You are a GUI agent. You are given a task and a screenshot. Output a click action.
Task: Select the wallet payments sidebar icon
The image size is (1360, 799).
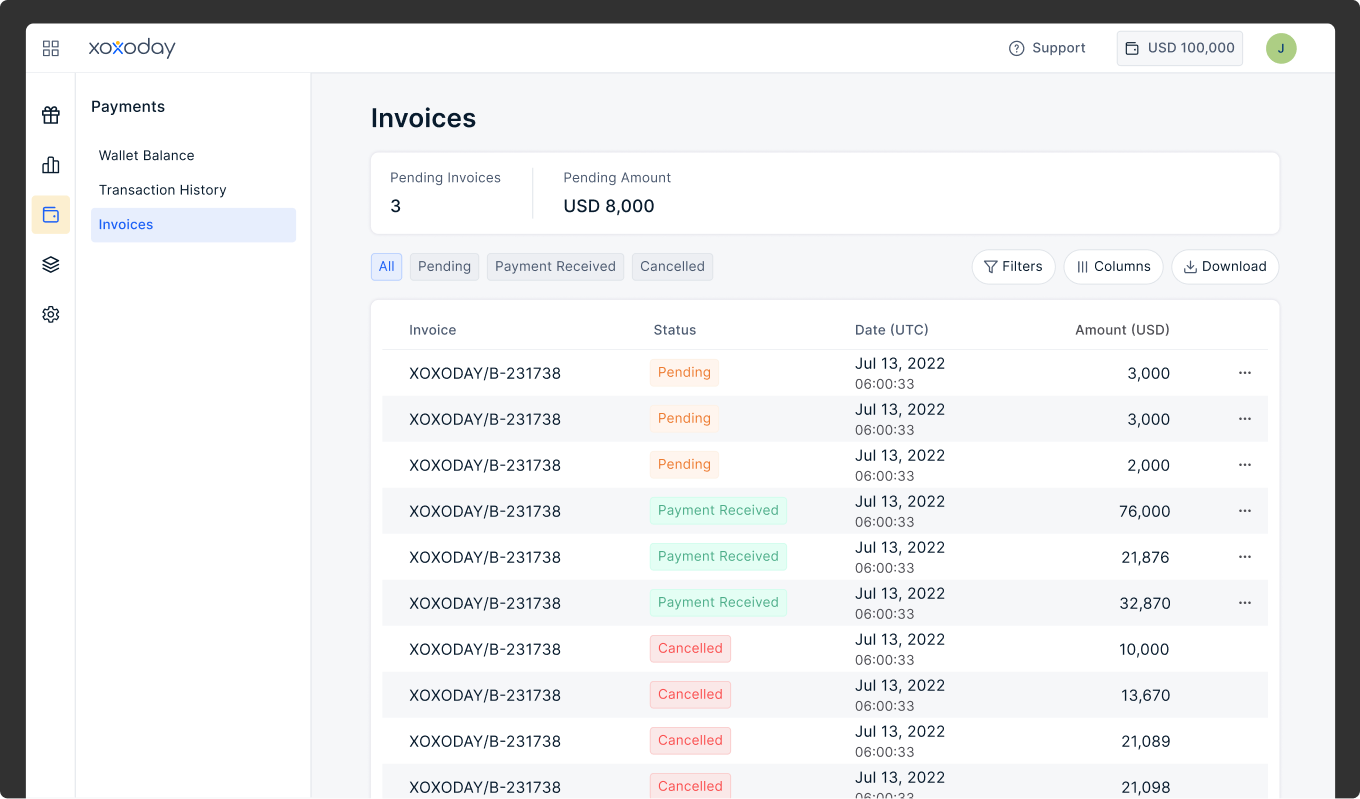[x=51, y=215]
